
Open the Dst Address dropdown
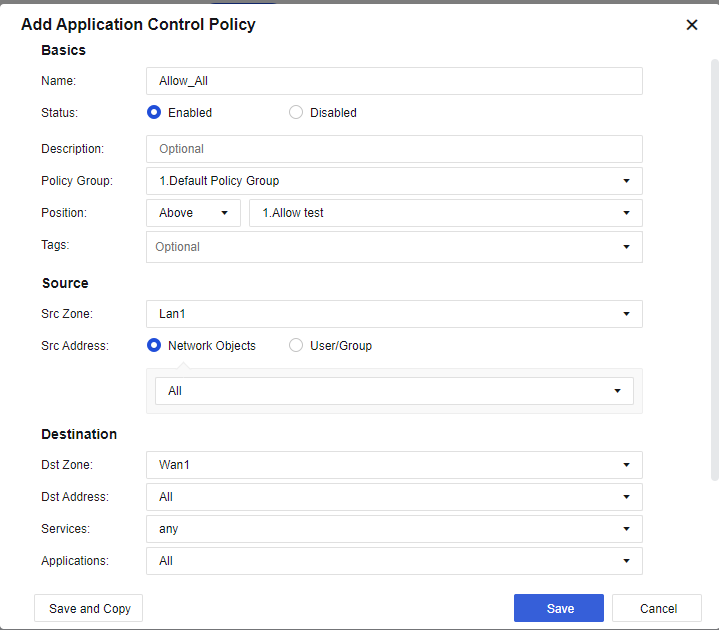click(394, 497)
